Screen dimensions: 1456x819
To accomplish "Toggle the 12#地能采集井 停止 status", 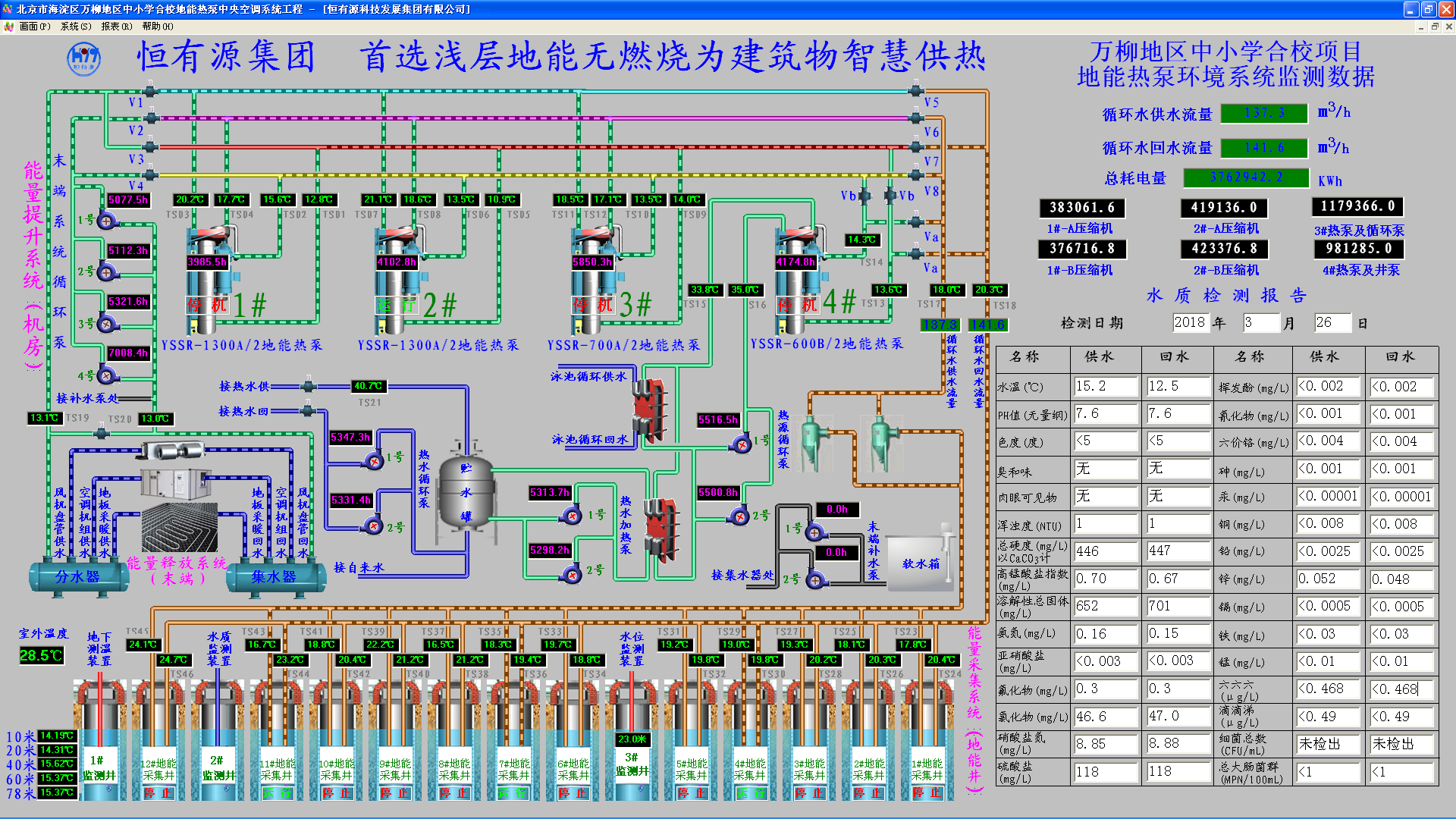I will 158,793.
